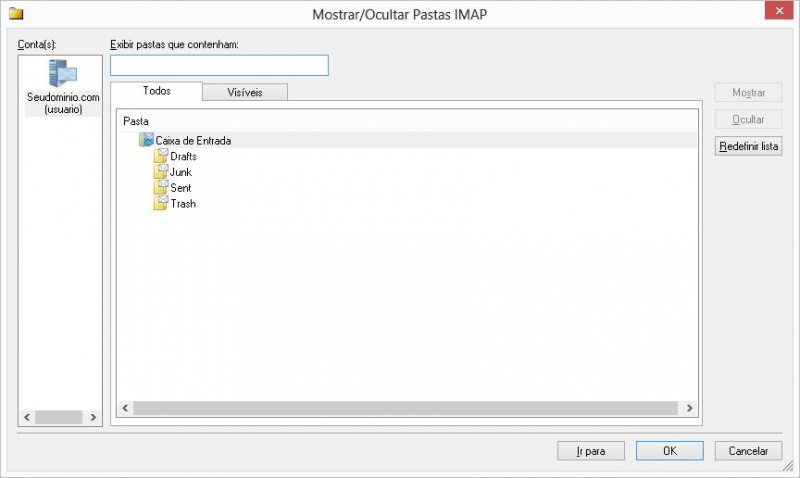The width and height of the screenshot is (800, 478).
Task: Open the Visíveis tab
Action: 244,92
